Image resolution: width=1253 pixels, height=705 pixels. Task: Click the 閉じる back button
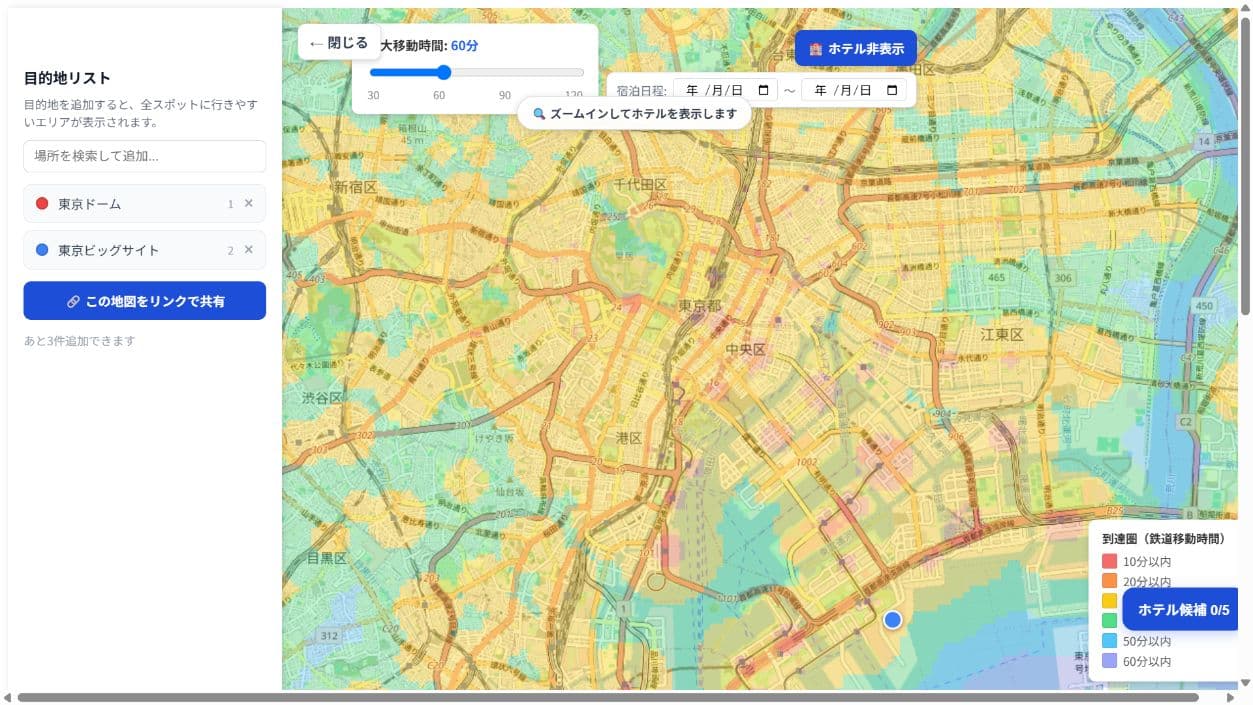(339, 43)
